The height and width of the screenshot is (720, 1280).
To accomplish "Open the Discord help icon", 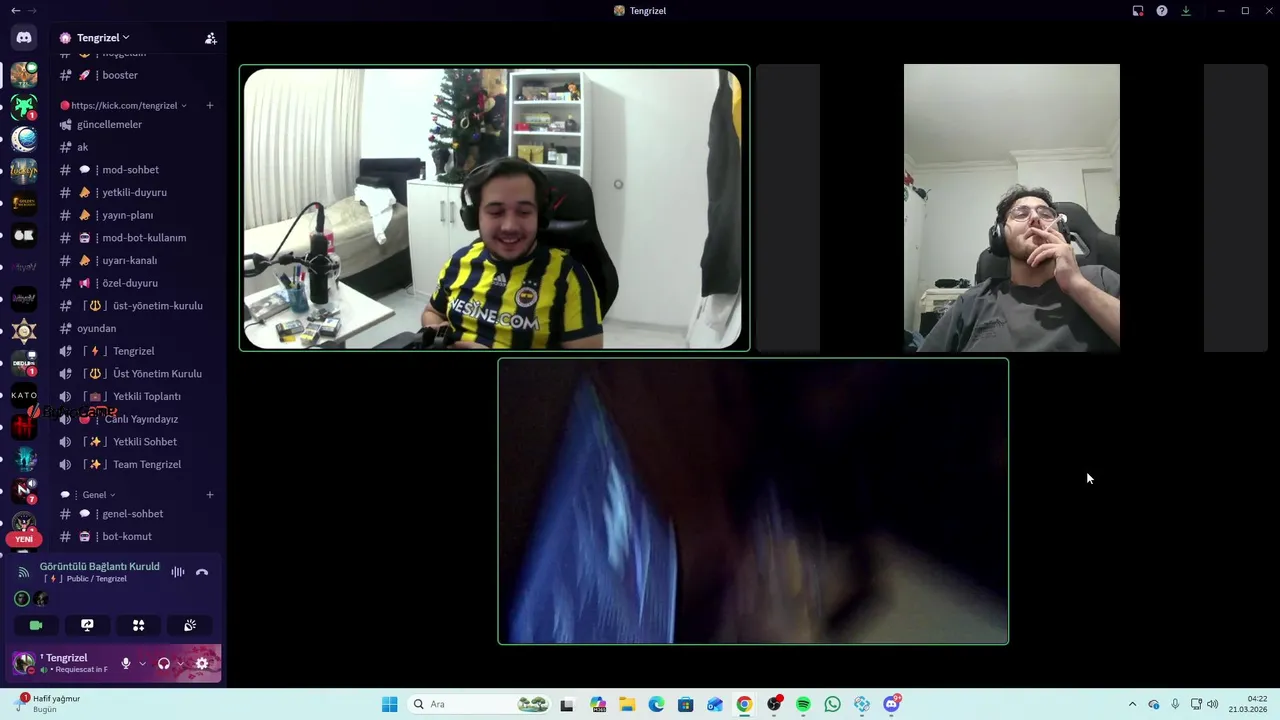I will pyautogui.click(x=1162, y=11).
